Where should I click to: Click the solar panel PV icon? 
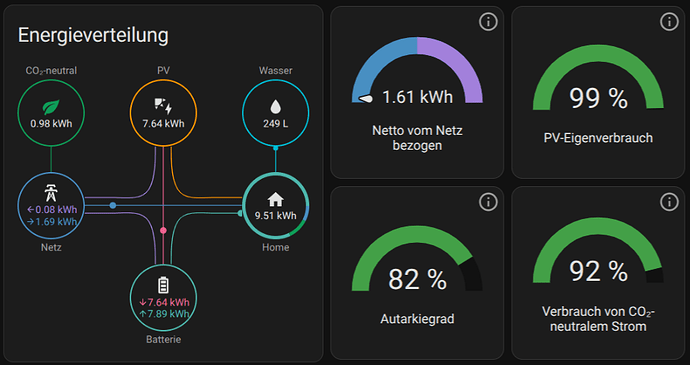pos(163,106)
